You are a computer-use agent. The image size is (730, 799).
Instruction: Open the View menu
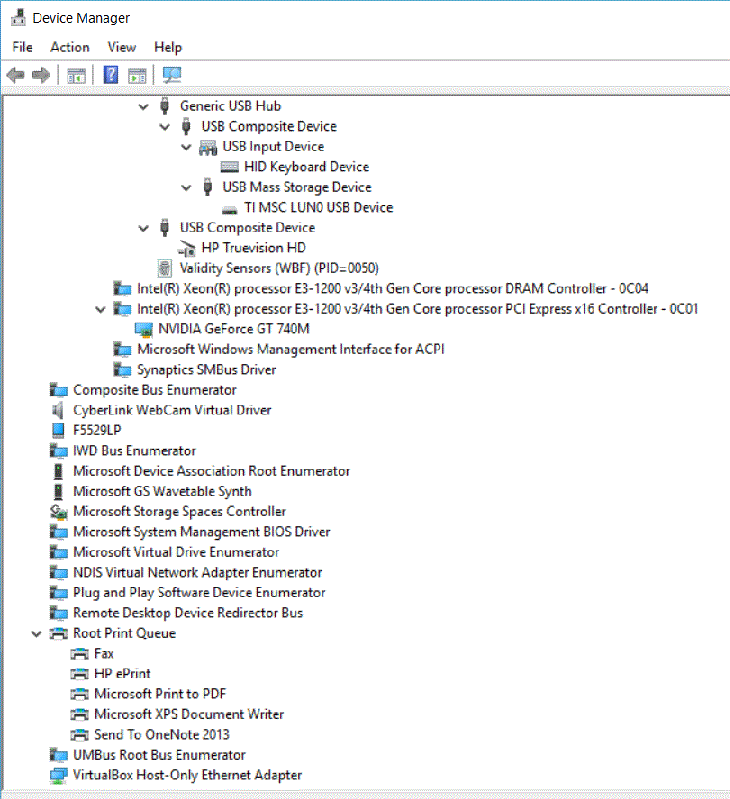click(122, 47)
